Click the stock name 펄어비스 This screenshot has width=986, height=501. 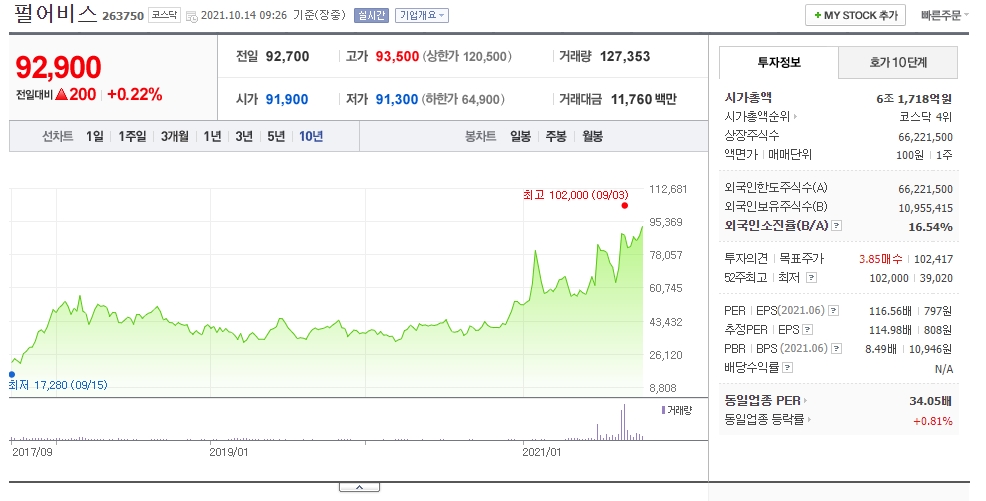click(x=55, y=14)
